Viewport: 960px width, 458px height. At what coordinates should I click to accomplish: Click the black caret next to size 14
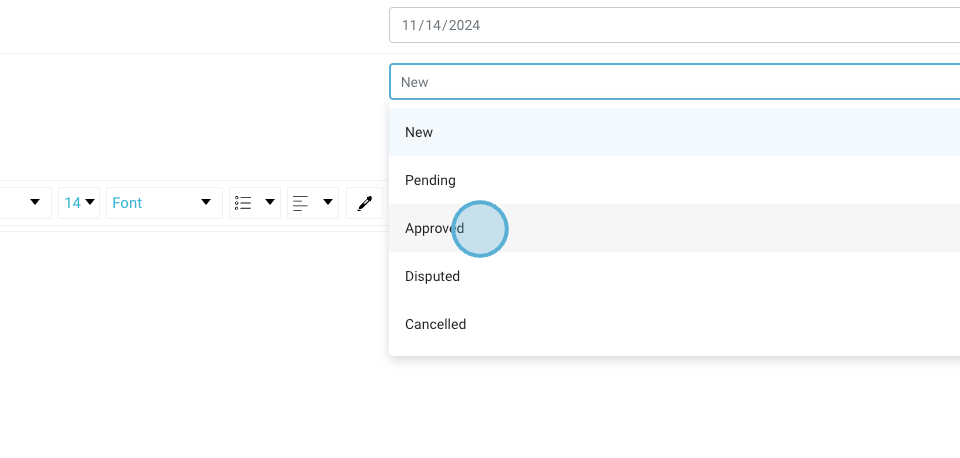coord(91,203)
